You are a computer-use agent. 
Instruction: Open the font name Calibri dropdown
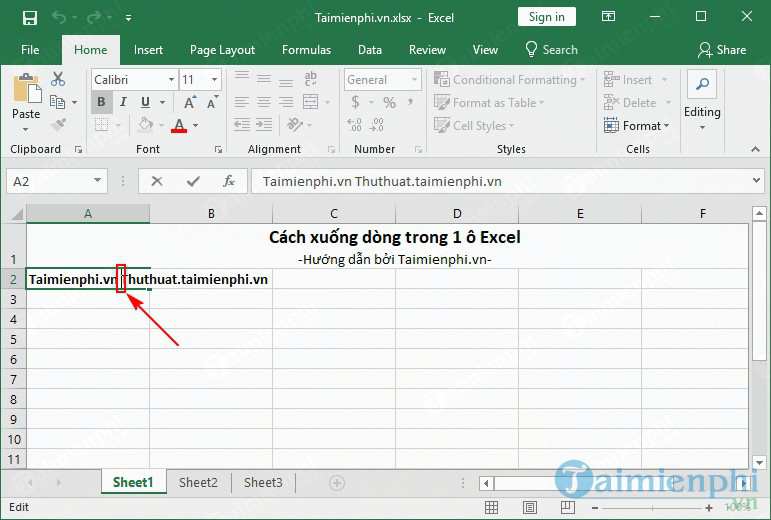(171, 80)
